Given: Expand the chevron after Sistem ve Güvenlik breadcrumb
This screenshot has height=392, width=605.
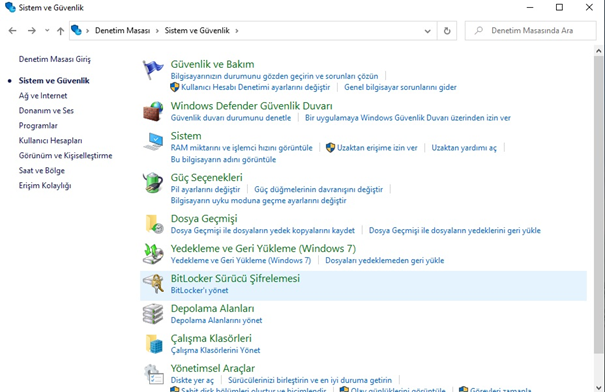Looking at the screenshot, I should point(237,31).
